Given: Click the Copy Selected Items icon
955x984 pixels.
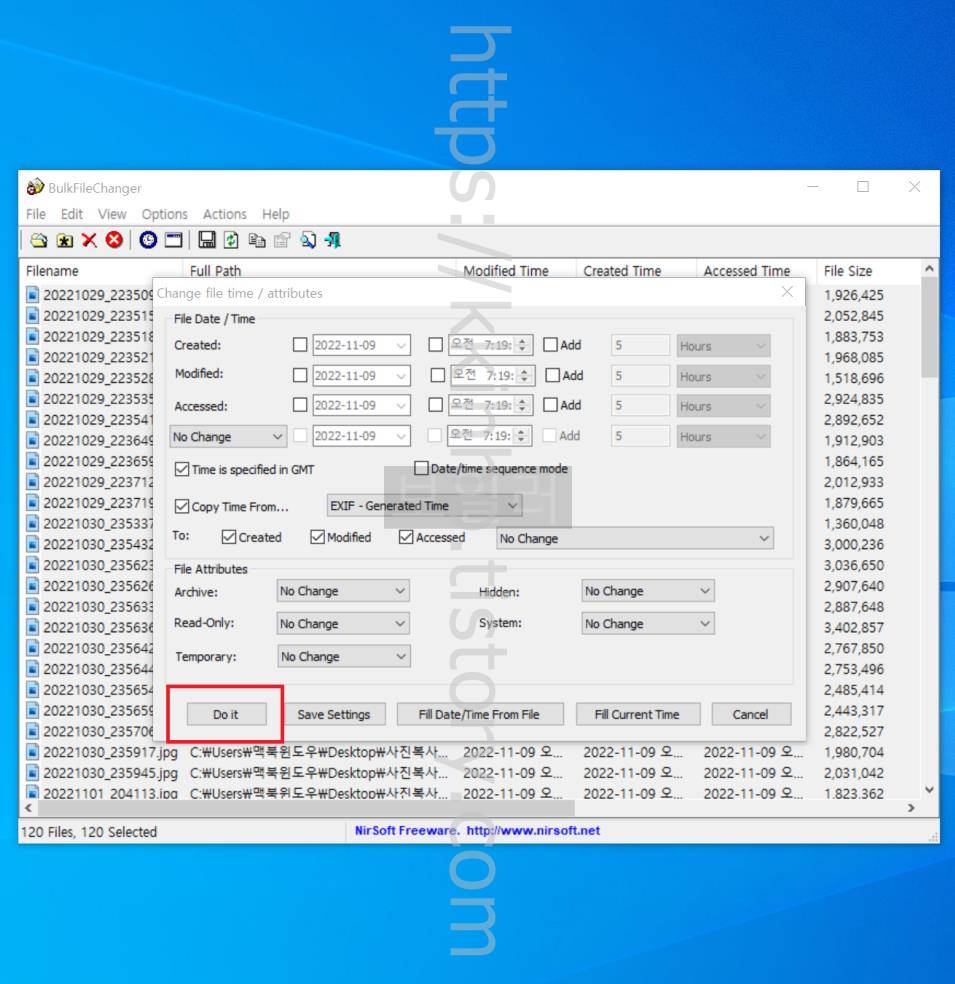Looking at the screenshot, I should coord(257,240).
